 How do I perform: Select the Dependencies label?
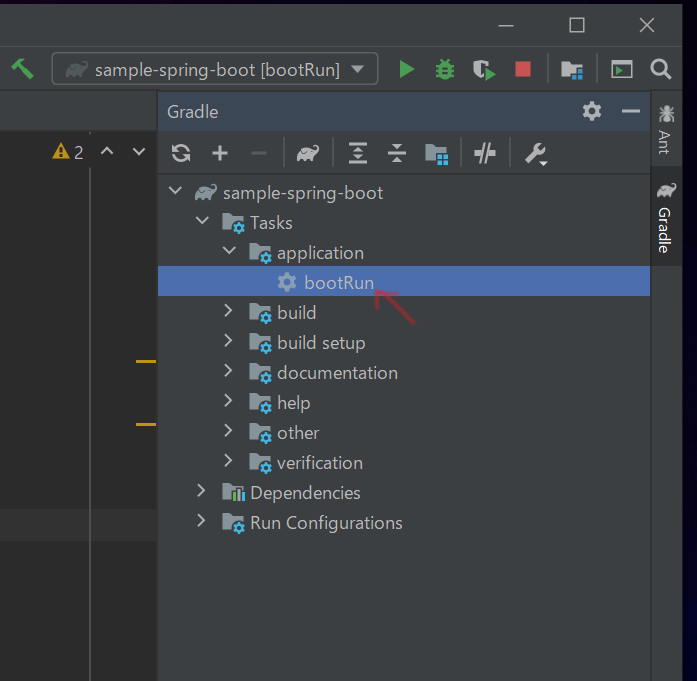305,493
